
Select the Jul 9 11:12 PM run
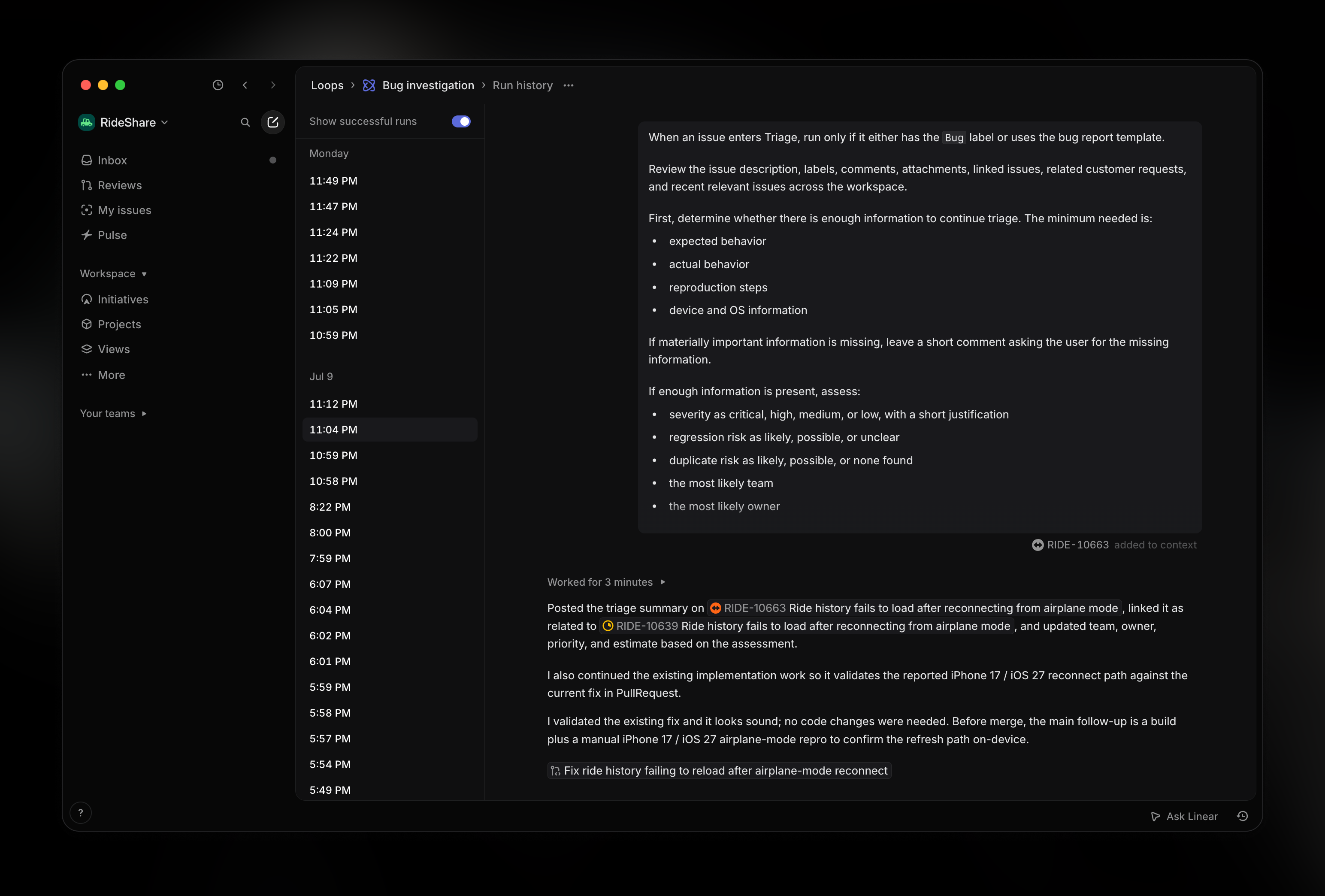click(390, 404)
